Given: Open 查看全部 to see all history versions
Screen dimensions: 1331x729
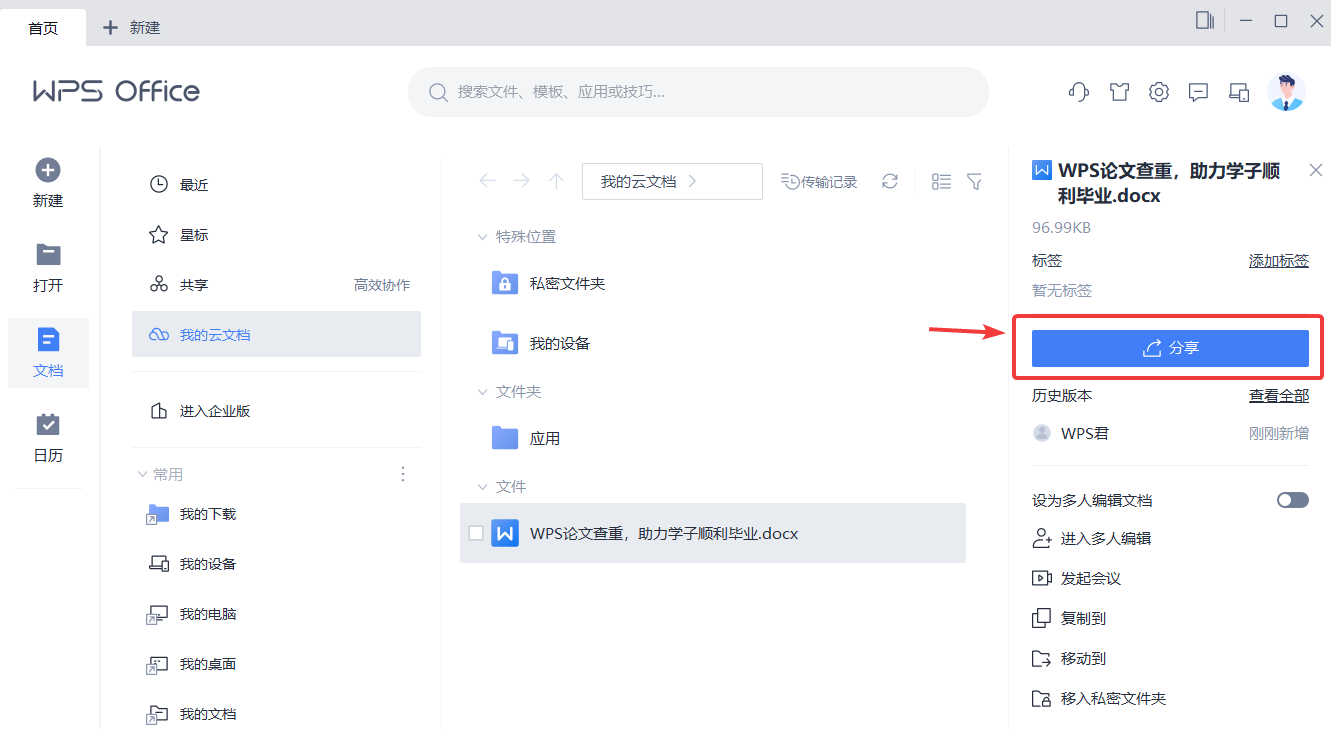Looking at the screenshot, I should click(1278, 394).
